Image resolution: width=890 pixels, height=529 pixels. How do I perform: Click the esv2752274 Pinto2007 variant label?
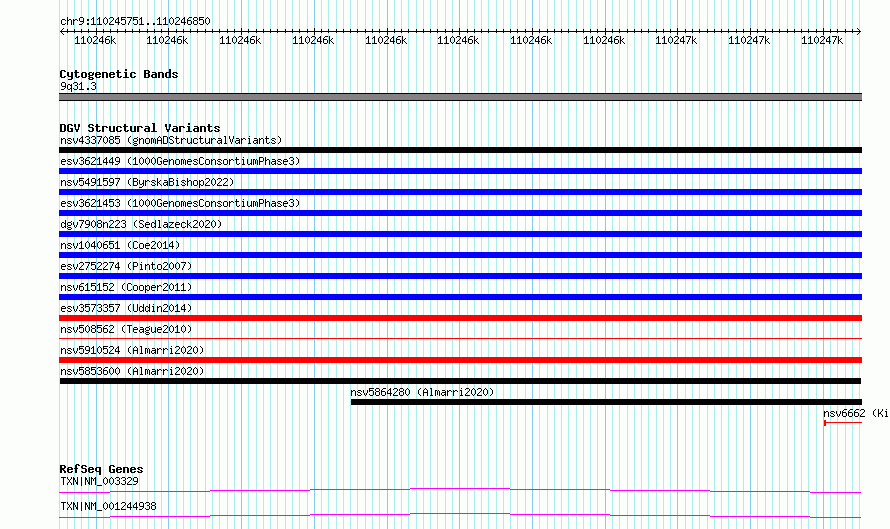pyautogui.click(x=126, y=266)
